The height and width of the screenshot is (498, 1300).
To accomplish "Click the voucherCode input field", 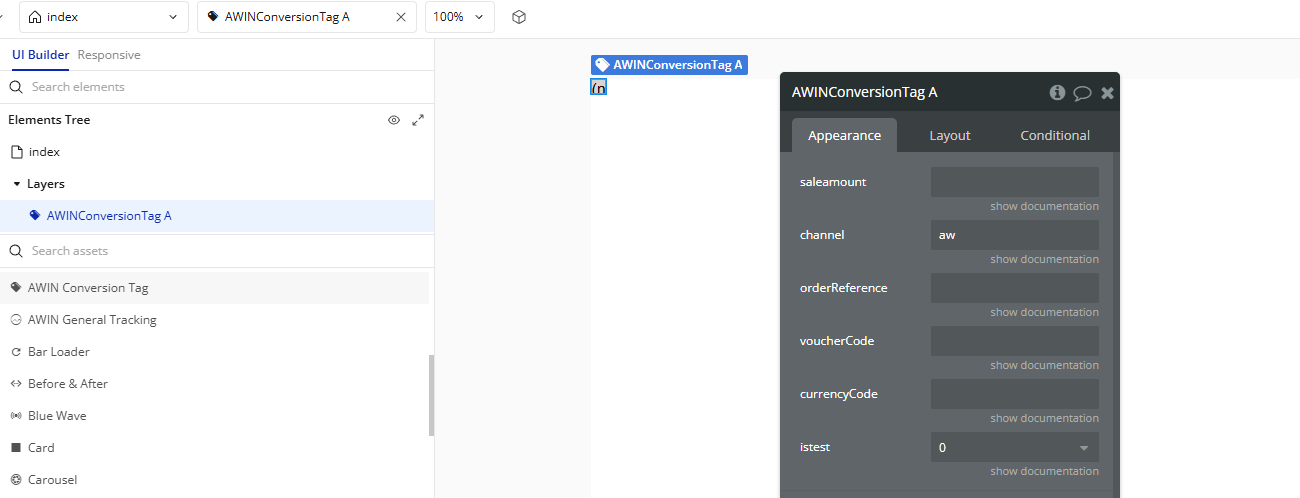I will [x=1015, y=341].
